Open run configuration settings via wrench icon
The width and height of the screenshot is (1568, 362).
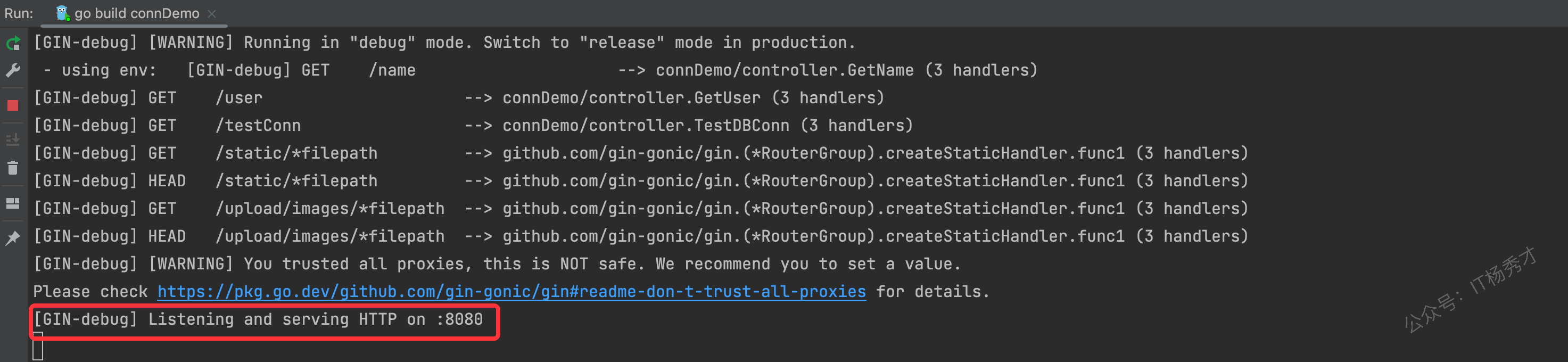(13, 71)
